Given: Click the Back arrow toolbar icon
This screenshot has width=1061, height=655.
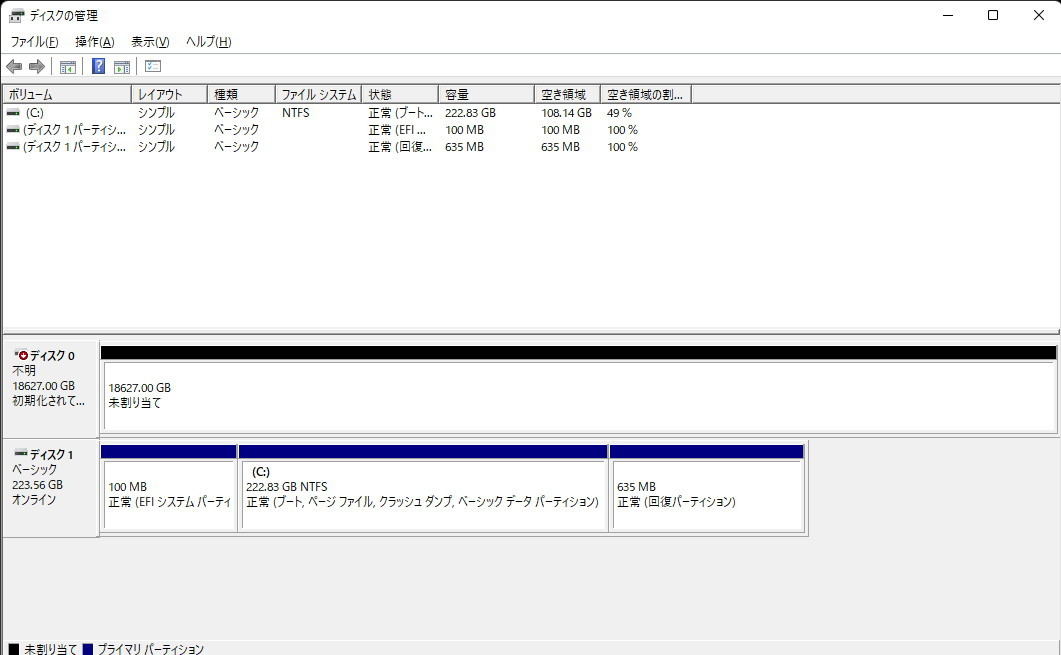Looking at the screenshot, I should [x=14, y=66].
